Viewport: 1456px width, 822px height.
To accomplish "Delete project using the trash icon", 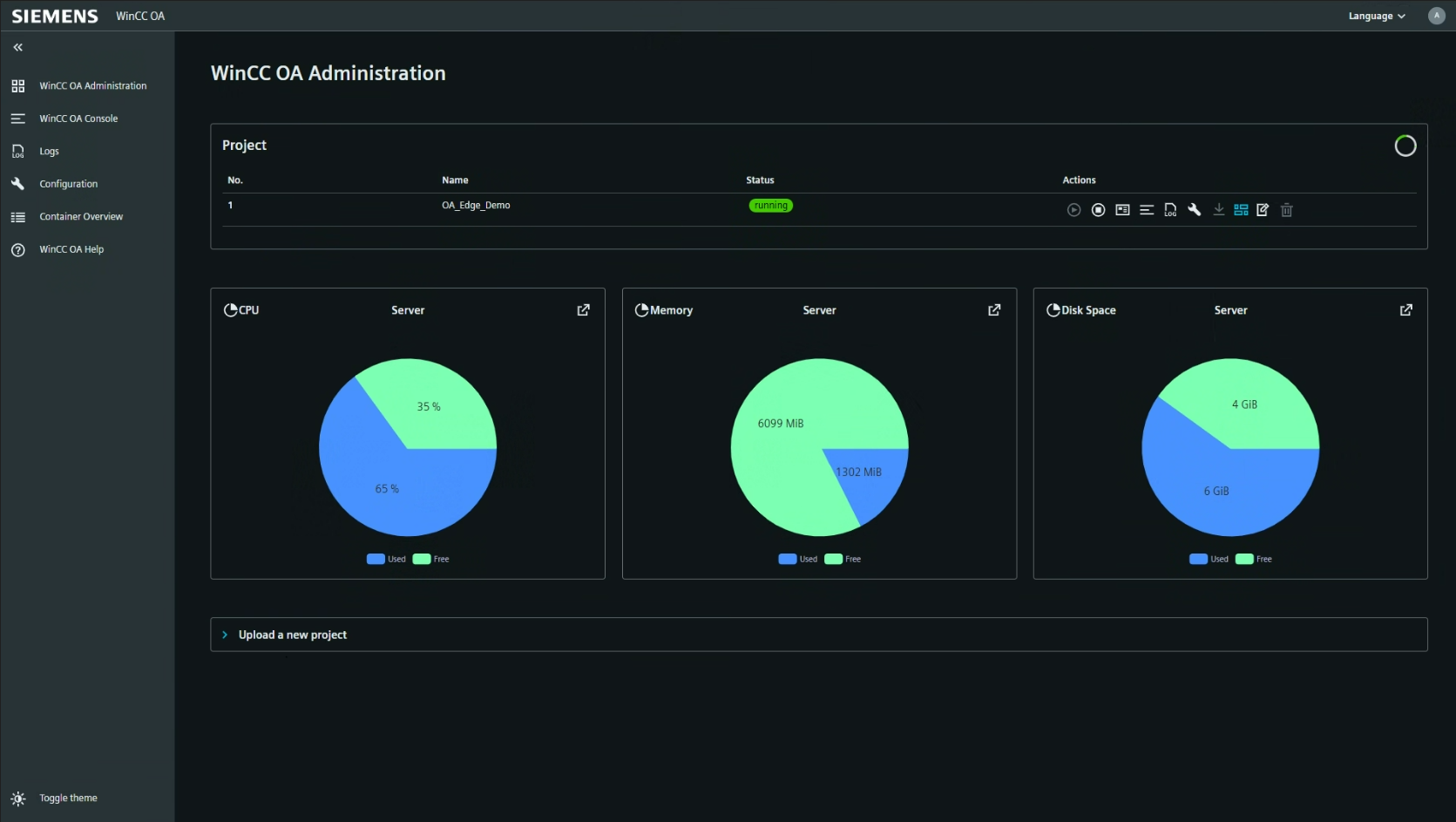I will pos(1286,210).
